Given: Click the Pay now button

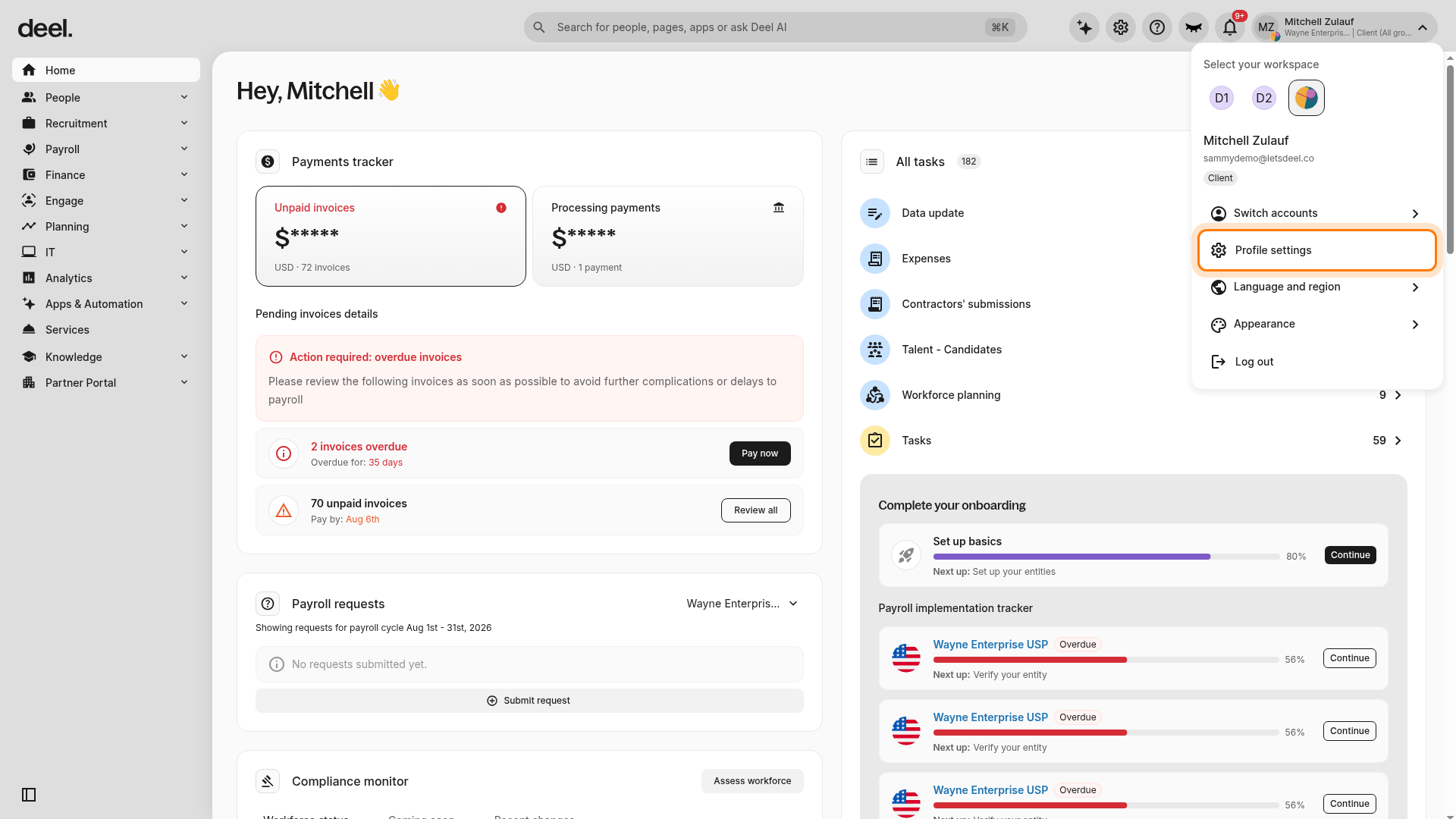Looking at the screenshot, I should (760, 453).
